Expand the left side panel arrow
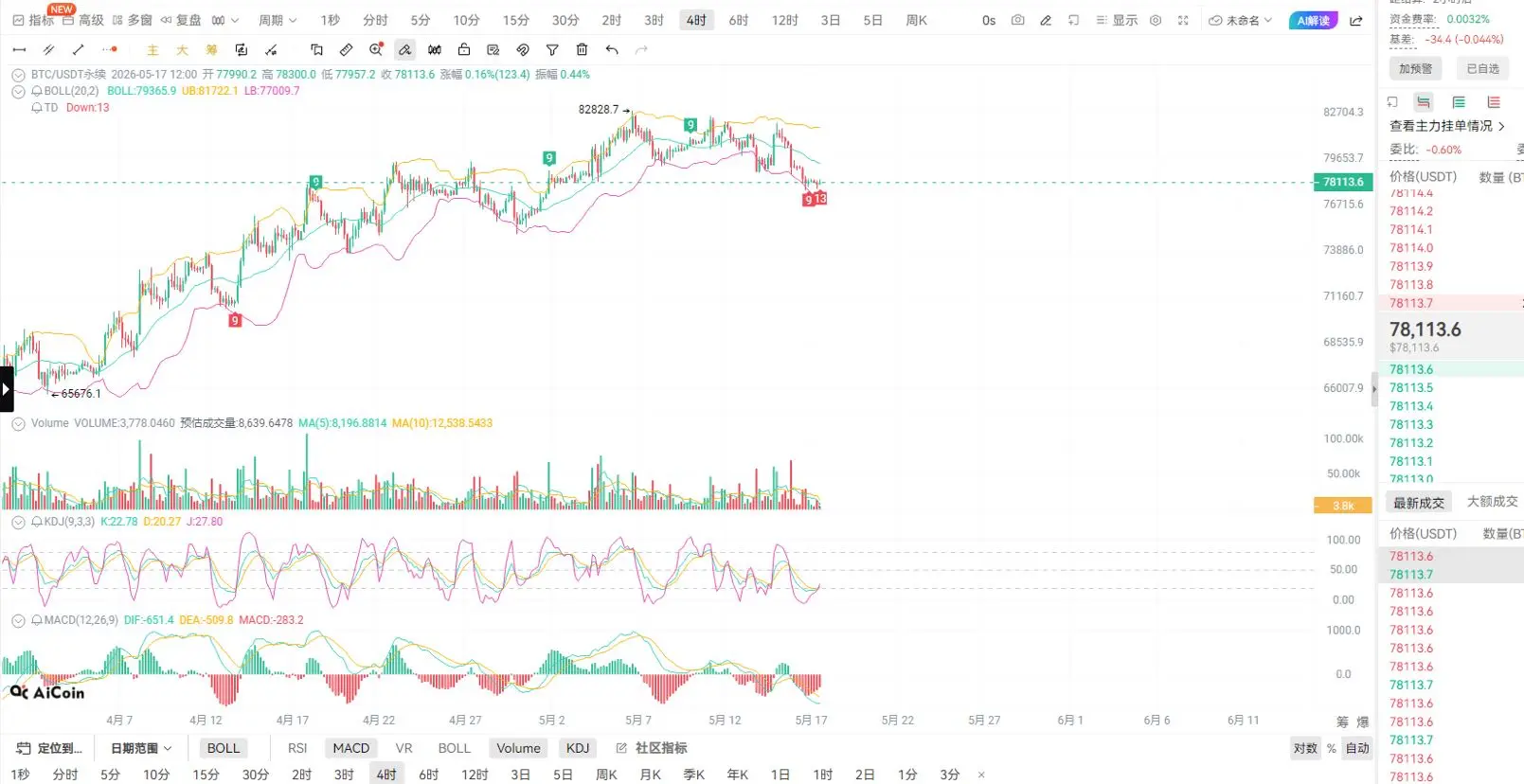The height and width of the screenshot is (784, 1524). [7, 389]
